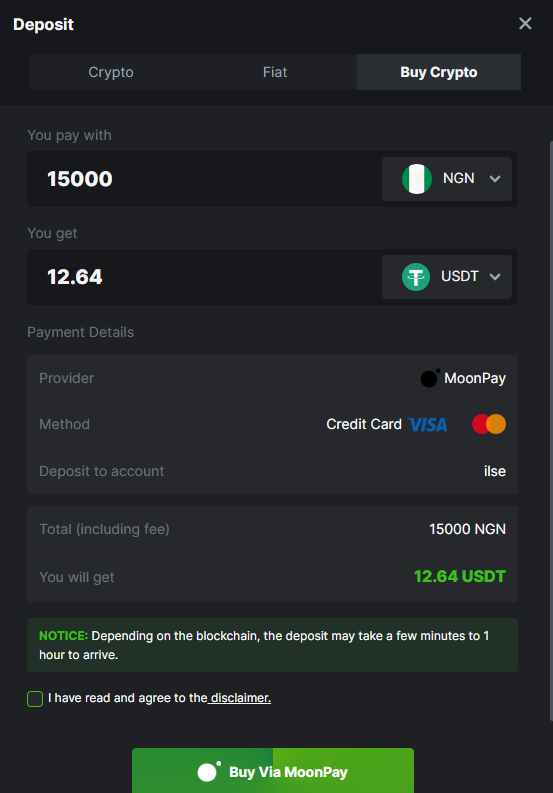553x793 pixels.
Task: Click the 12.64 You get field
Action: [202, 277]
